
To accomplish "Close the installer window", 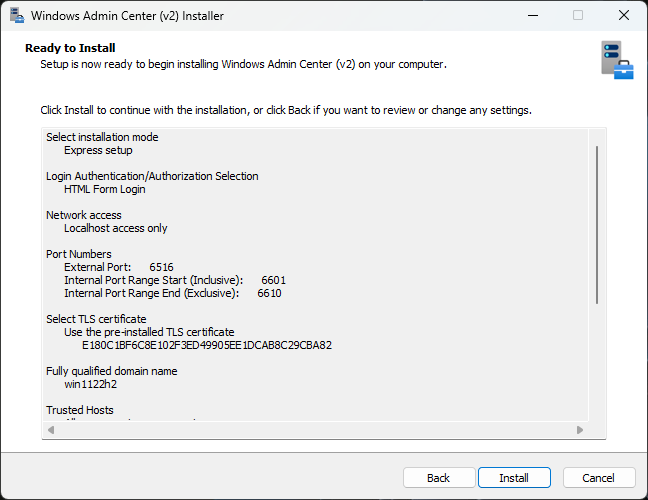I will [624, 16].
